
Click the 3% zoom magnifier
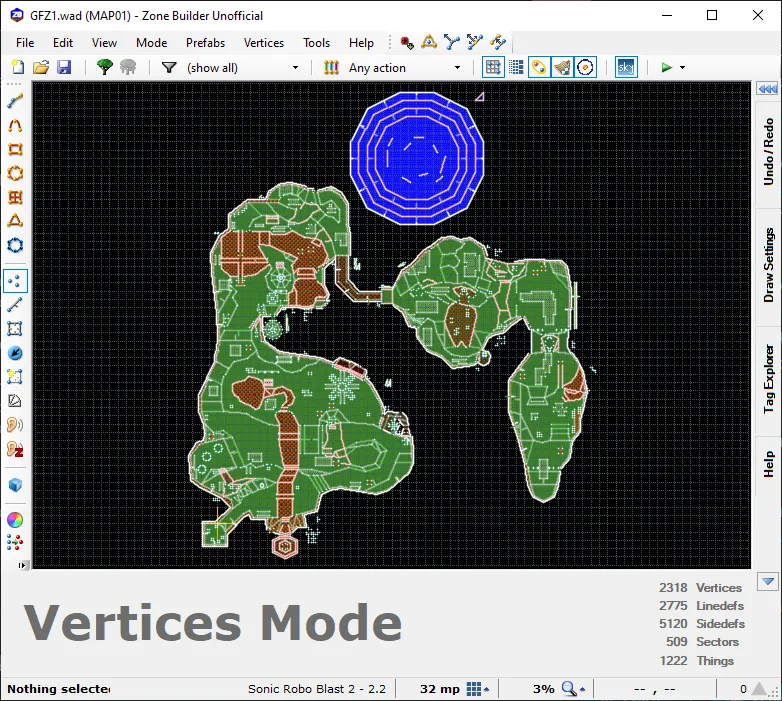click(569, 689)
